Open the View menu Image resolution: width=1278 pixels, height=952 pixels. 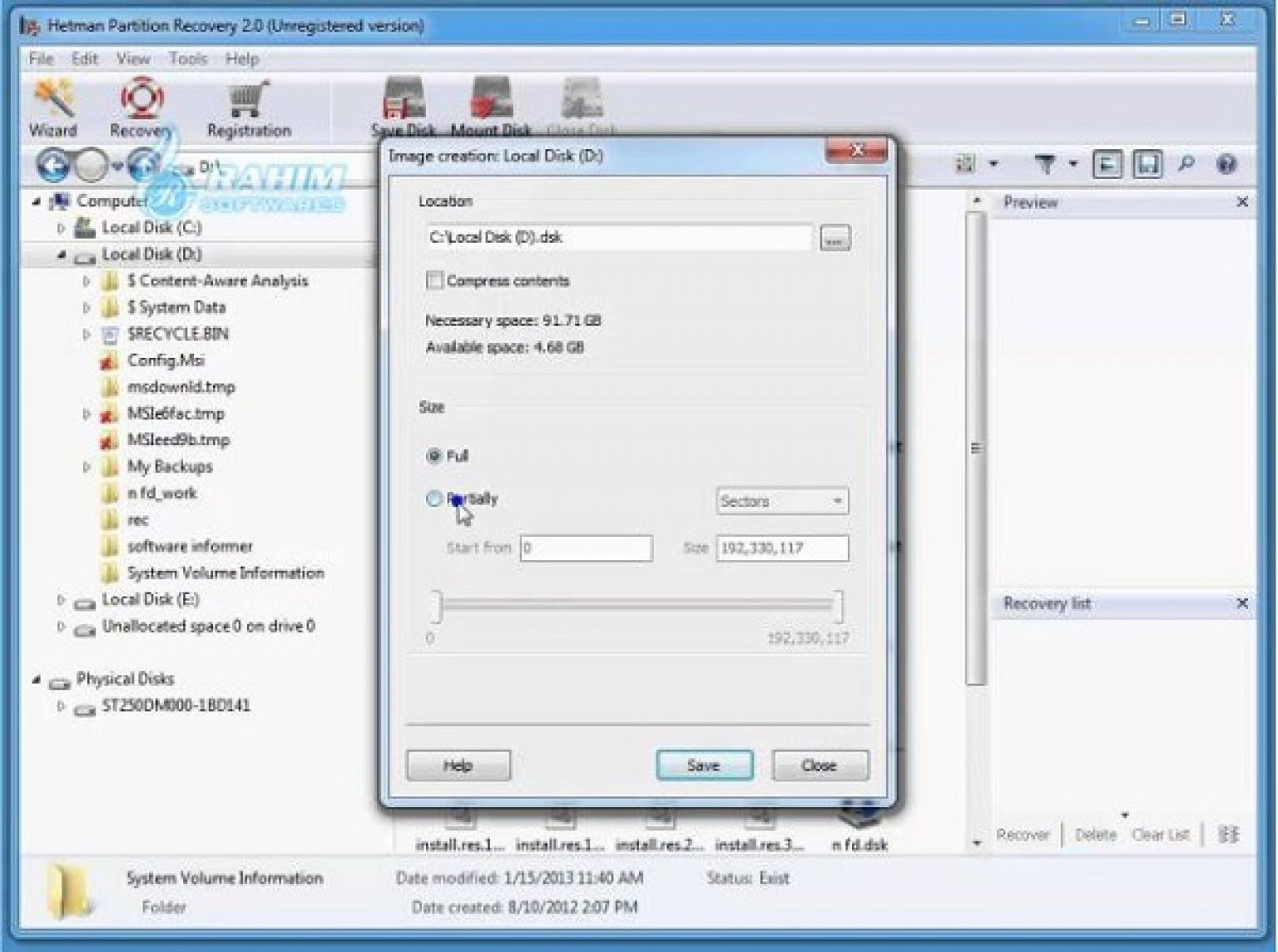click(x=133, y=58)
